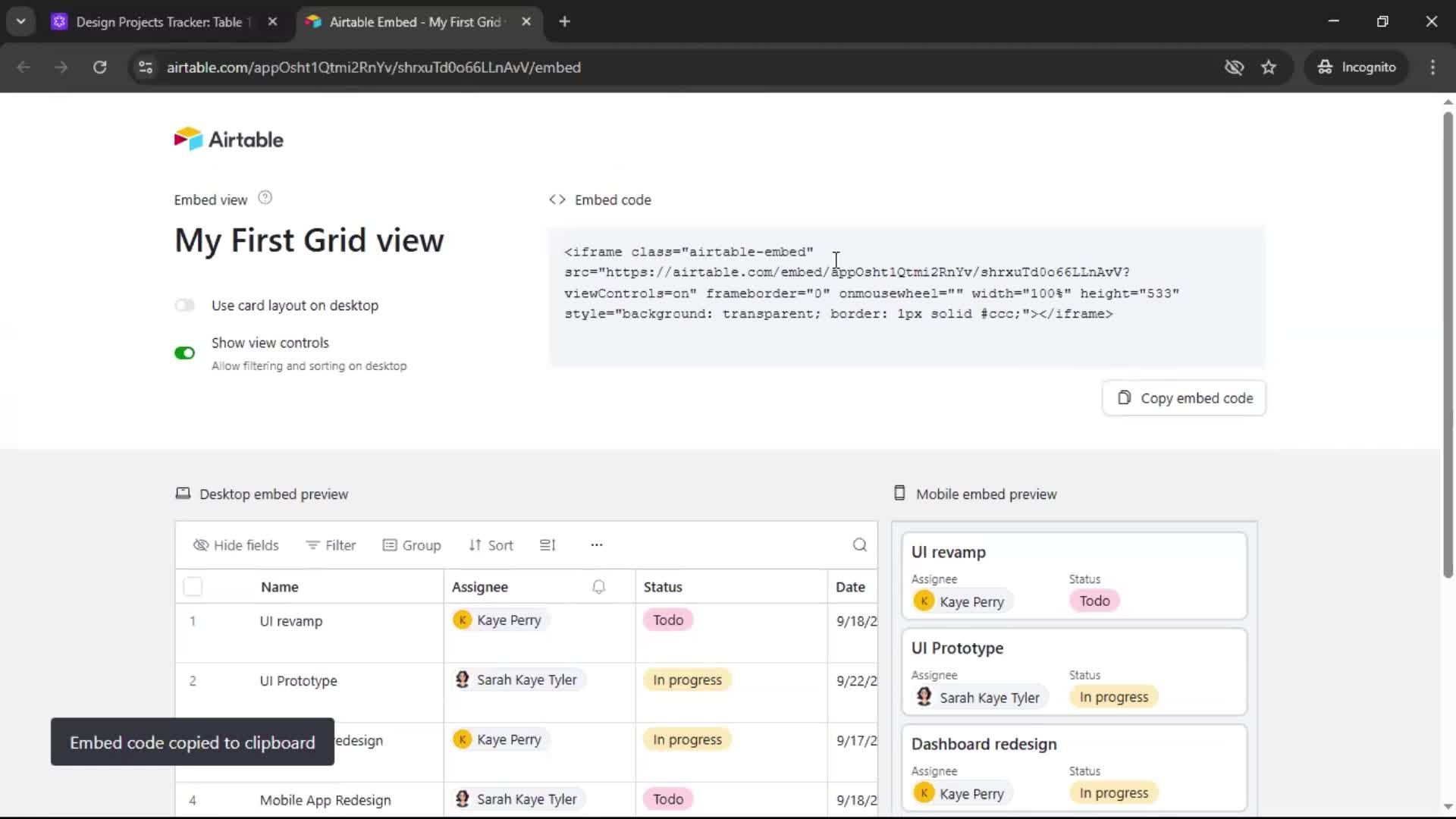1456x819 pixels.
Task: Open Sort options in preview toolbar
Action: [491, 545]
